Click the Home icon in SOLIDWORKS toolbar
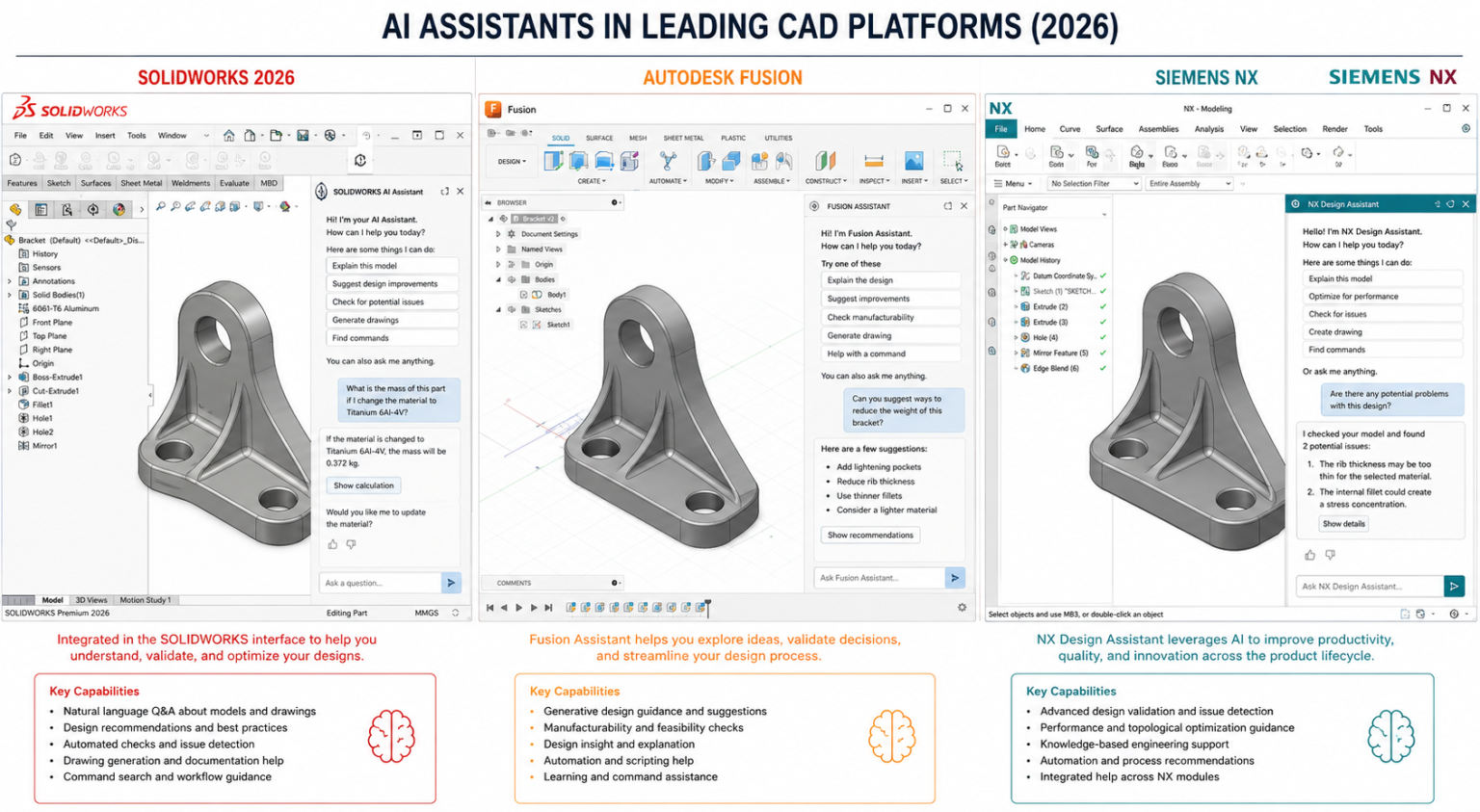 pos(228,136)
